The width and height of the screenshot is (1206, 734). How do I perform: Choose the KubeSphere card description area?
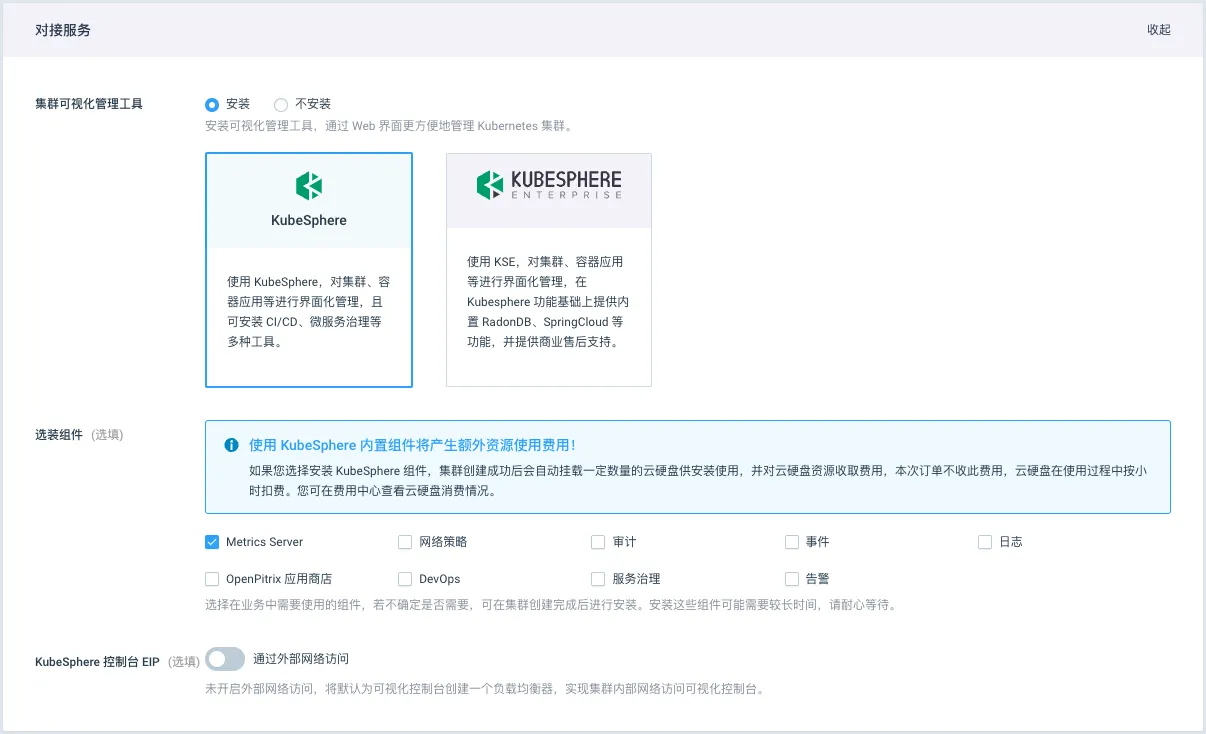[x=308, y=313]
